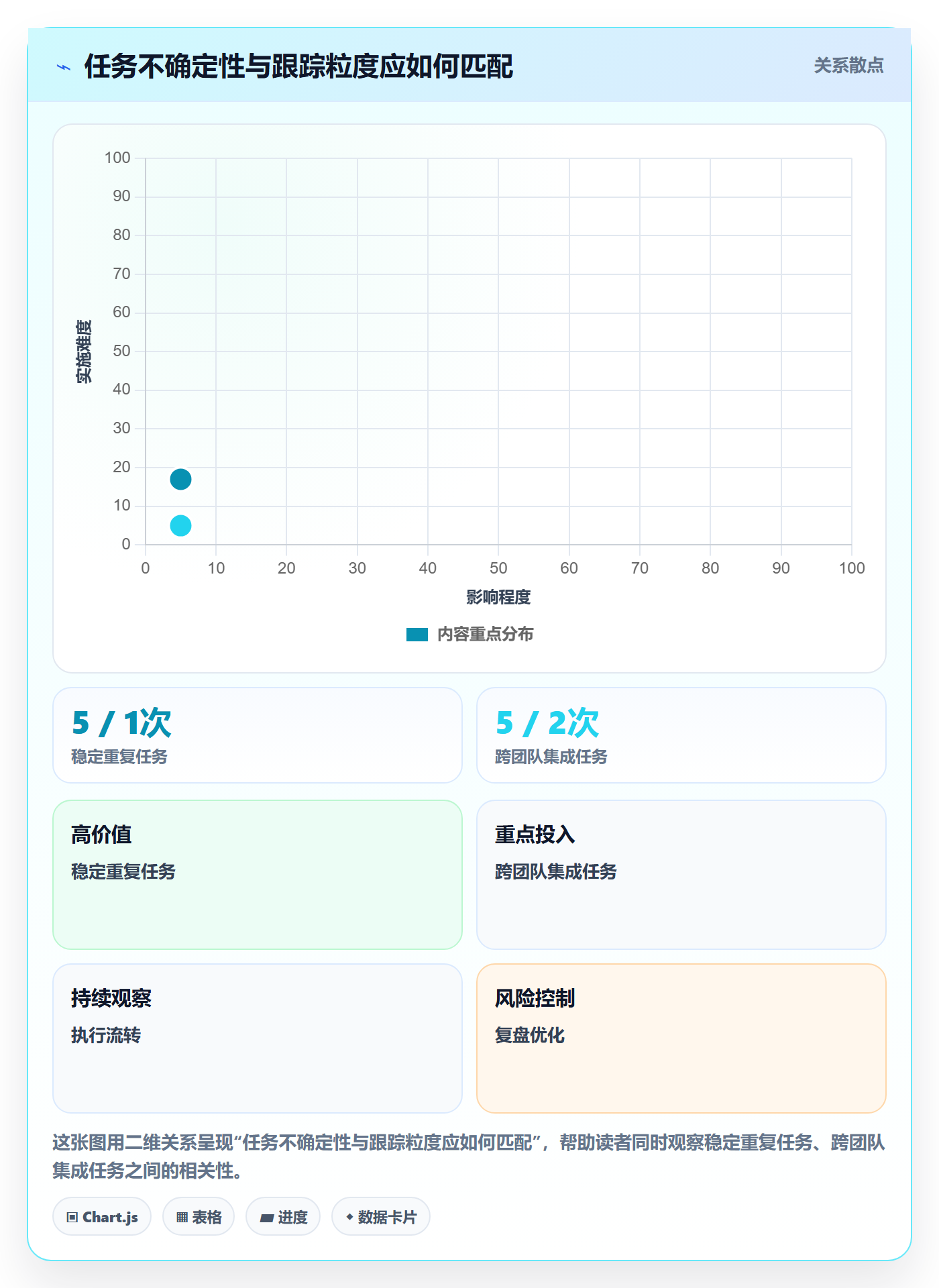Screen dimensions: 939x1288
Task: Click the 表格 tag chip
Action: [x=199, y=1216]
